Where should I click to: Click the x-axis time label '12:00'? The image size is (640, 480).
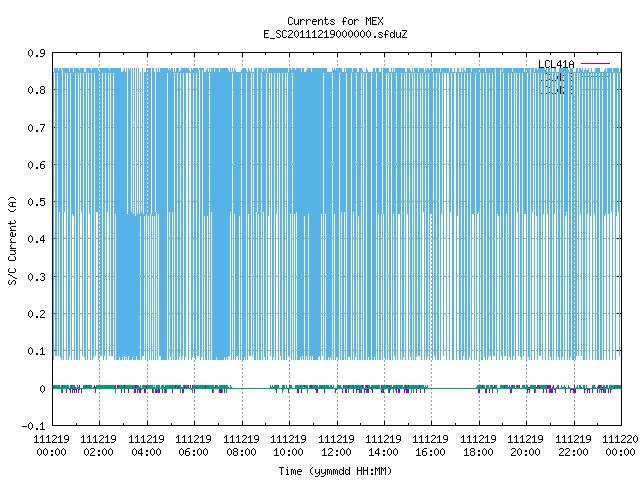click(336, 452)
